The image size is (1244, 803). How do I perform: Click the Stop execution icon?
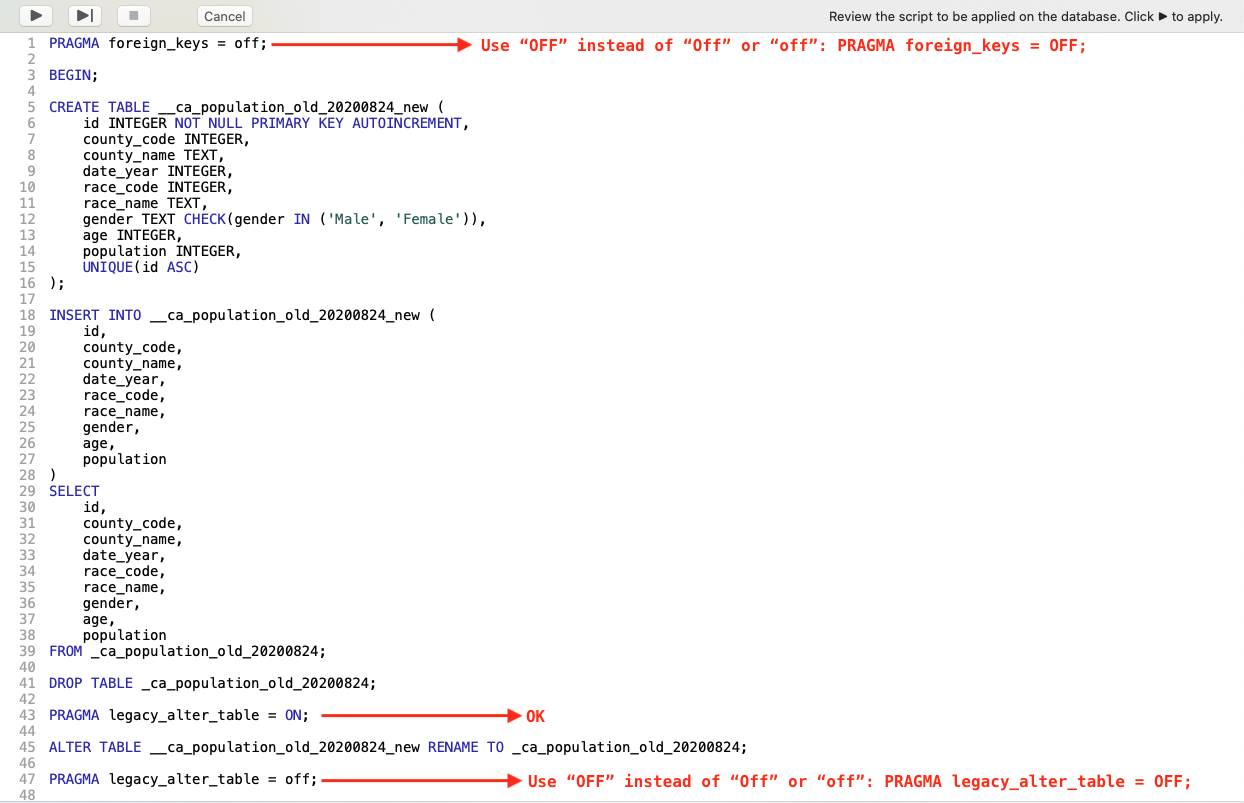(133, 15)
